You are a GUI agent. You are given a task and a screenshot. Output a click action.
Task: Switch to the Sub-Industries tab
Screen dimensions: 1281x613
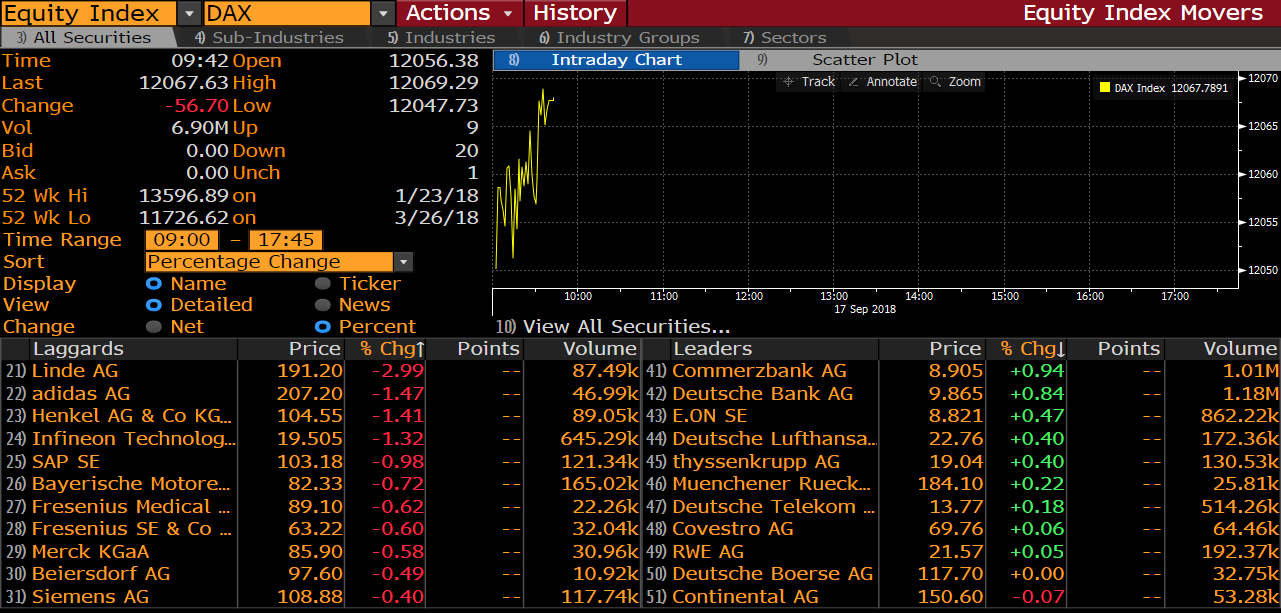pyautogui.click(x=269, y=38)
